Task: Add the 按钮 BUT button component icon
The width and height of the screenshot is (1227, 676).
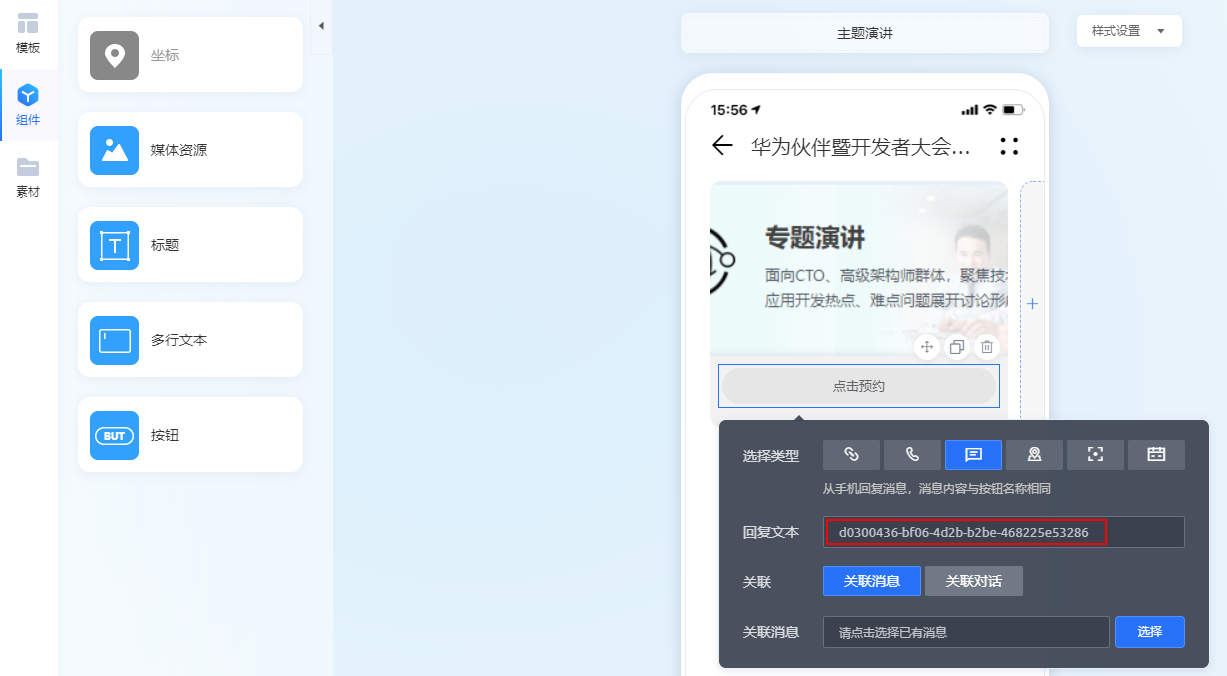Action: [114, 436]
